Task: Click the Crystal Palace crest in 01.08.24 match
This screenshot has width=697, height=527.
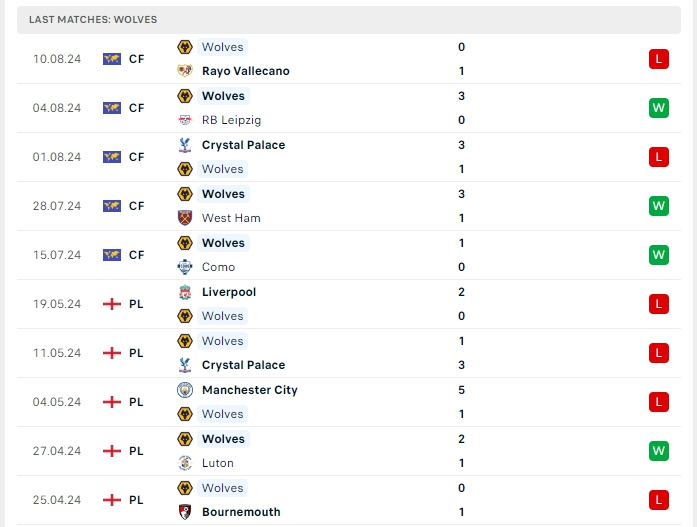Action: coord(184,145)
